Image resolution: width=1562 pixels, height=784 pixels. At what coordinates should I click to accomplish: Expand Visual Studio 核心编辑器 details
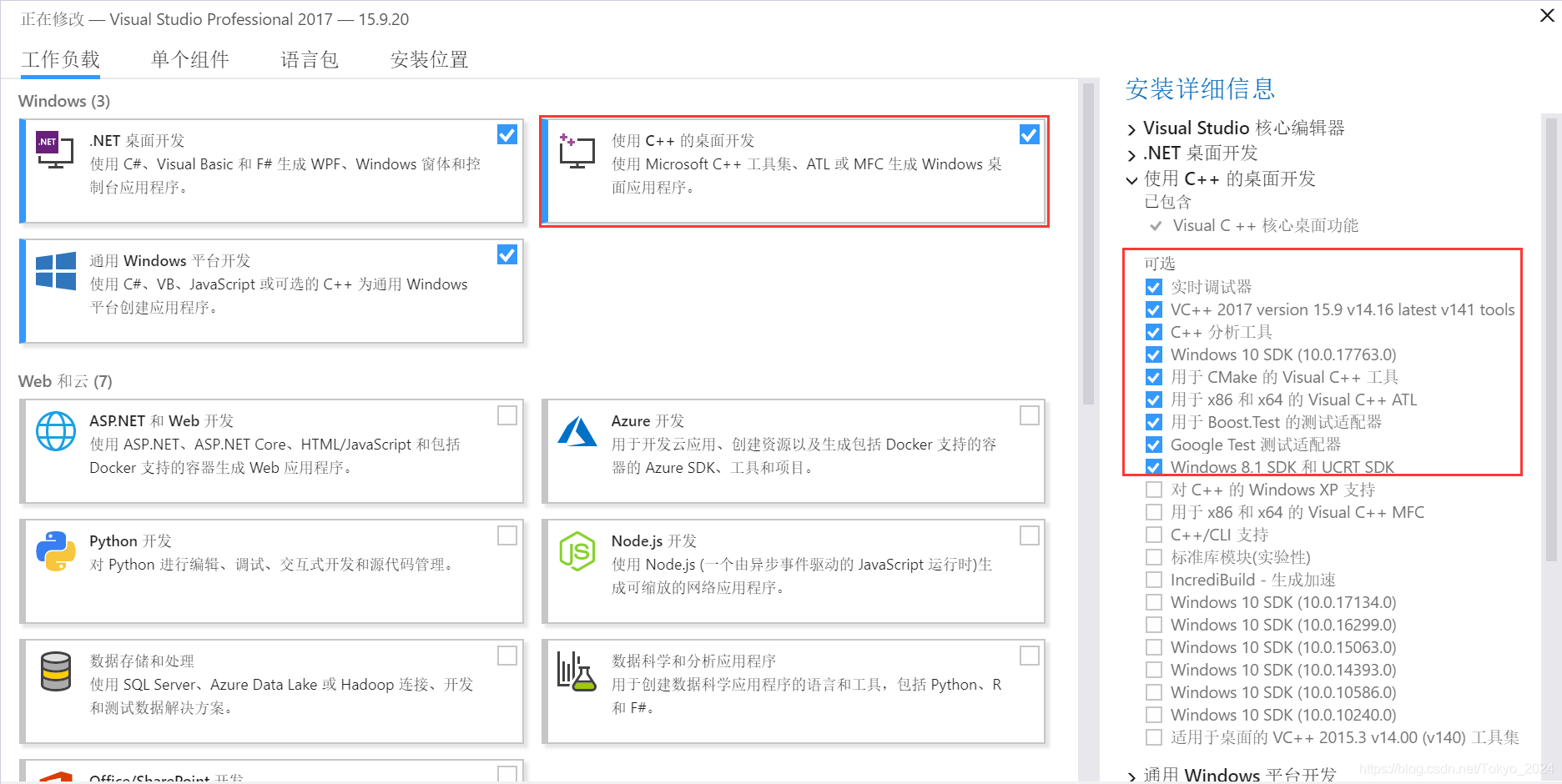pos(1132,129)
